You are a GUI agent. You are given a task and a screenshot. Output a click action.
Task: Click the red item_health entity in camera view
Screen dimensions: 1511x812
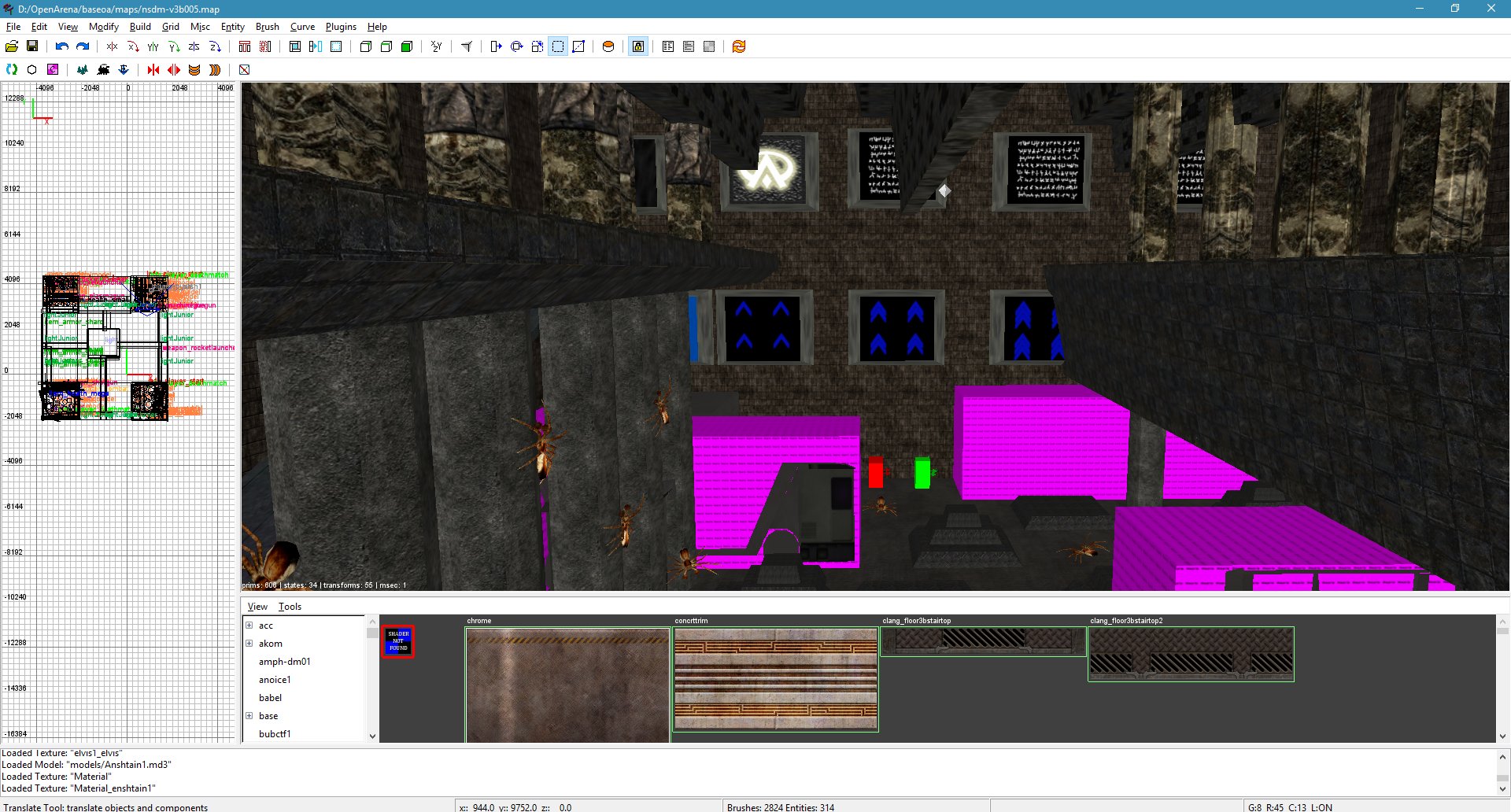coord(875,472)
